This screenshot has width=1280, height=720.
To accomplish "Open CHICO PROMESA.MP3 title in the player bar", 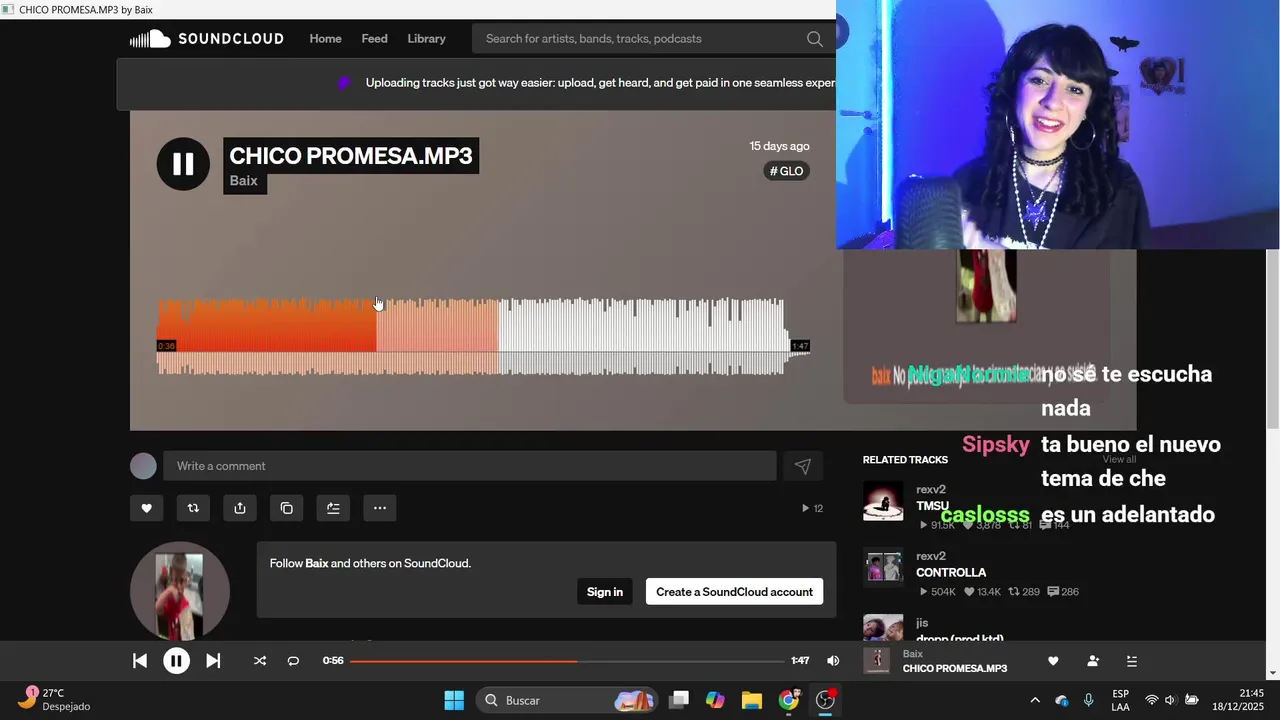I will coord(955,668).
